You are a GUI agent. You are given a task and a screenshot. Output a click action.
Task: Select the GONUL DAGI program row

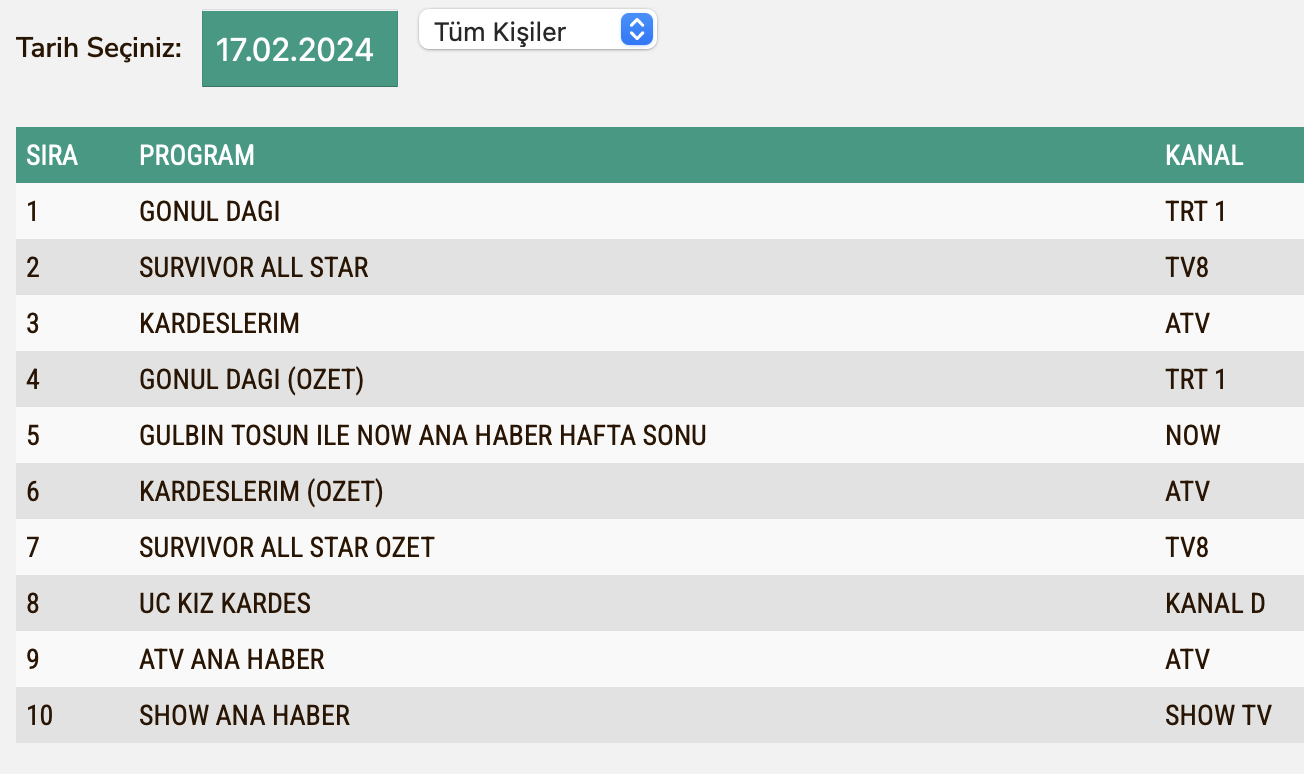210,212
